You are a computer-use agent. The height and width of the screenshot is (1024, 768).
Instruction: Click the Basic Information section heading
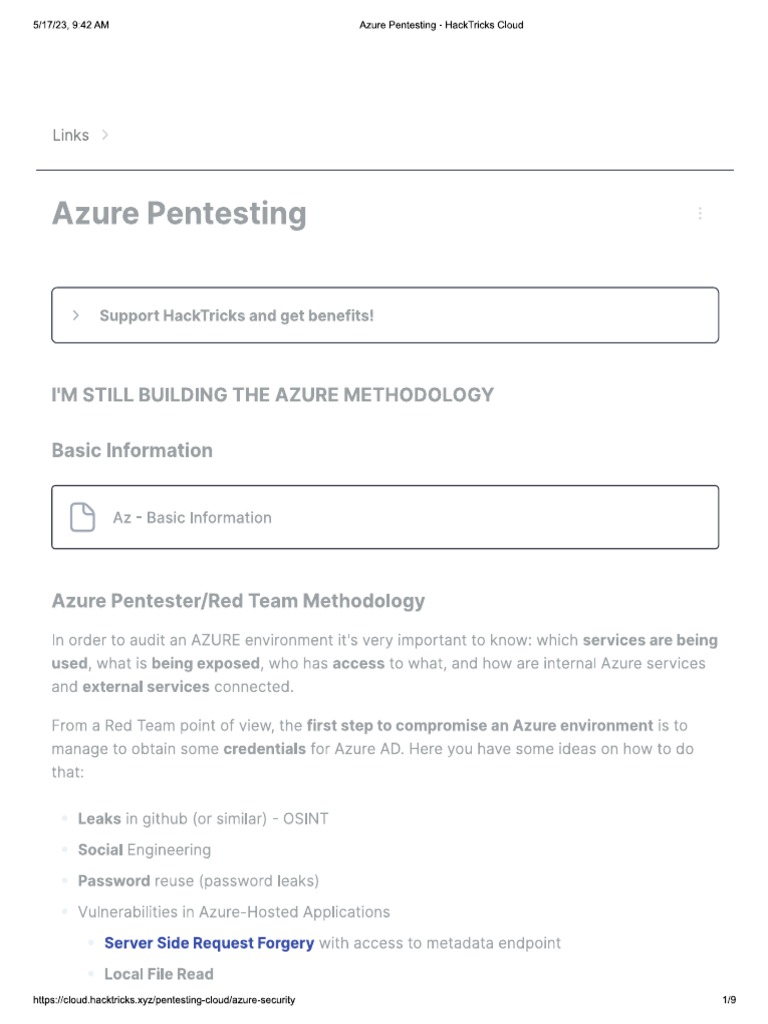132,450
